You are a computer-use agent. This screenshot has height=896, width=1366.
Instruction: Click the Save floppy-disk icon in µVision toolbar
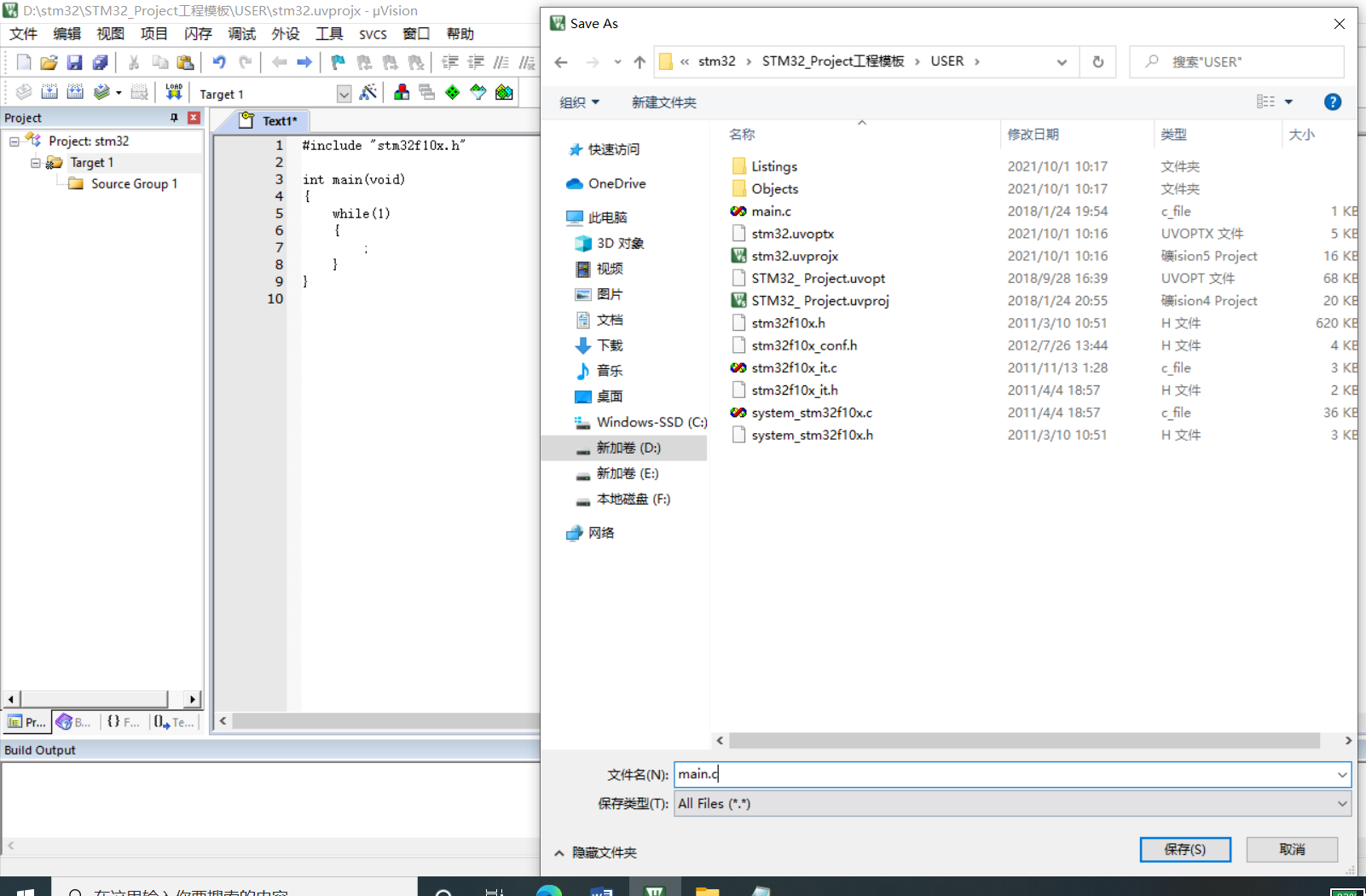[75, 62]
